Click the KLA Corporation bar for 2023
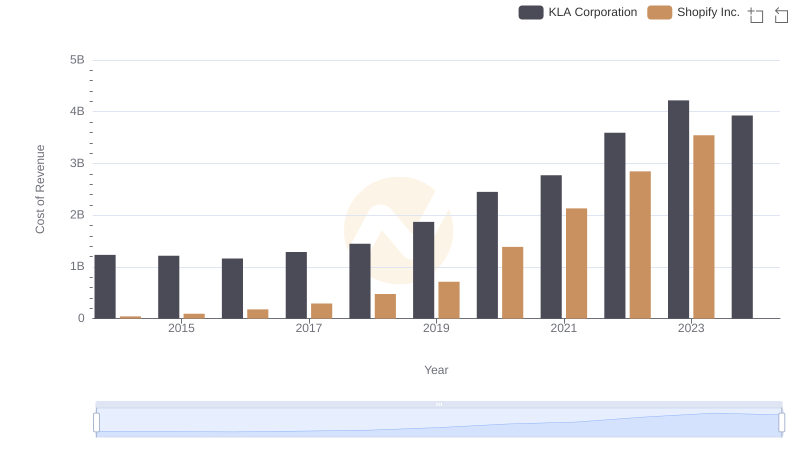 [x=678, y=209]
